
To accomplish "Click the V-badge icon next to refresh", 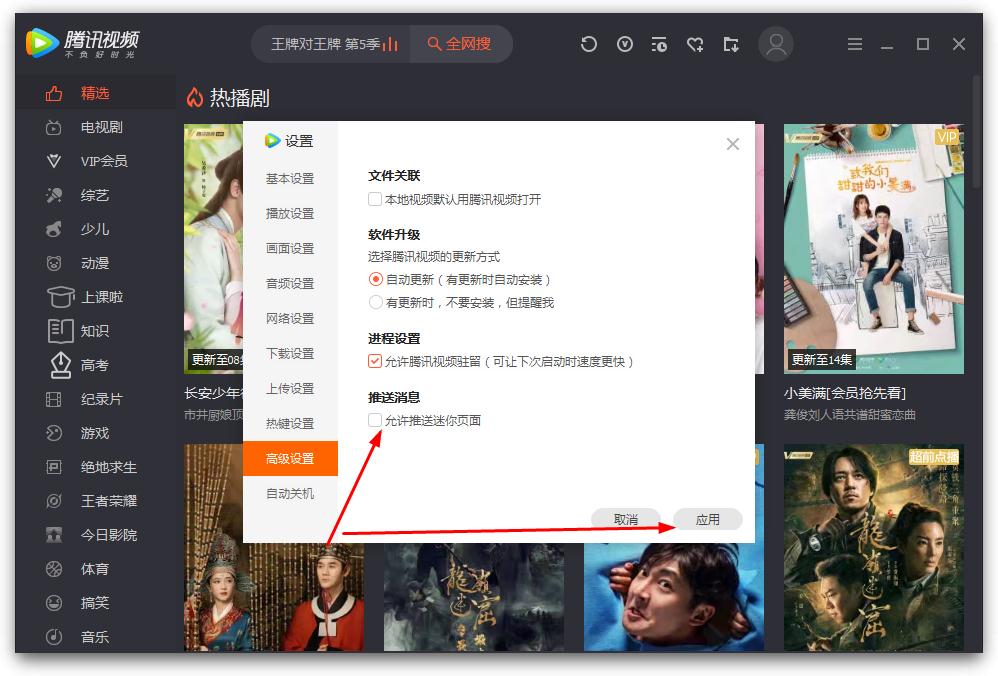I will pyautogui.click(x=624, y=44).
